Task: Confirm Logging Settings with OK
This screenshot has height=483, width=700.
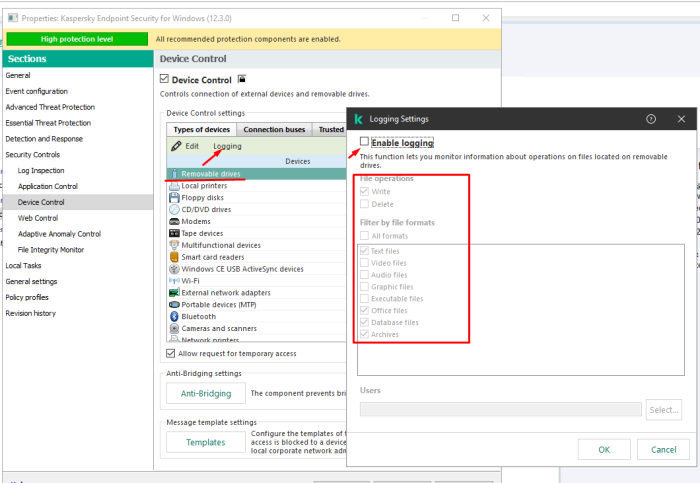Action: [x=604, y=450]
